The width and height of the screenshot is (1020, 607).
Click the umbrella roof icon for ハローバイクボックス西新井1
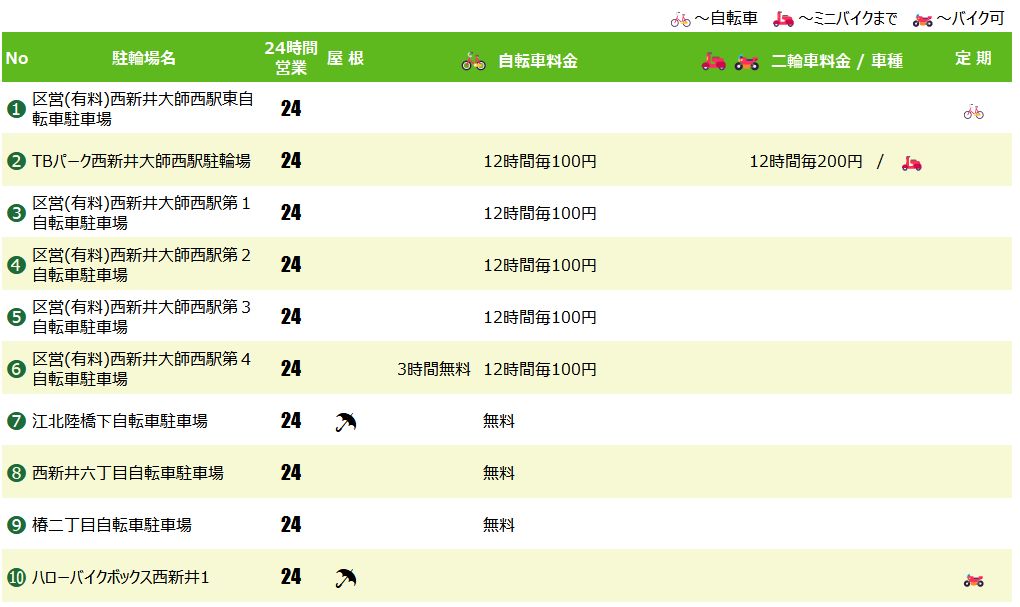click(x=345, y=577)
